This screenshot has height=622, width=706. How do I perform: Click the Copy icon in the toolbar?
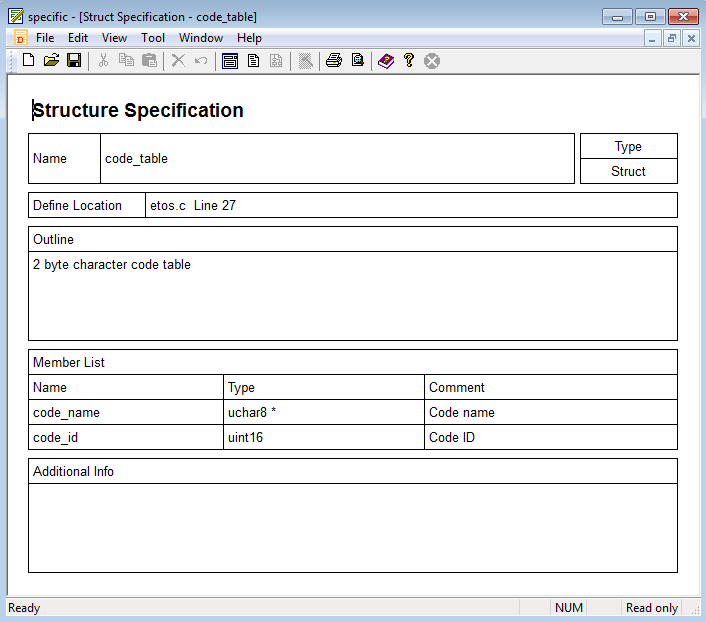(x=126, y=60)
